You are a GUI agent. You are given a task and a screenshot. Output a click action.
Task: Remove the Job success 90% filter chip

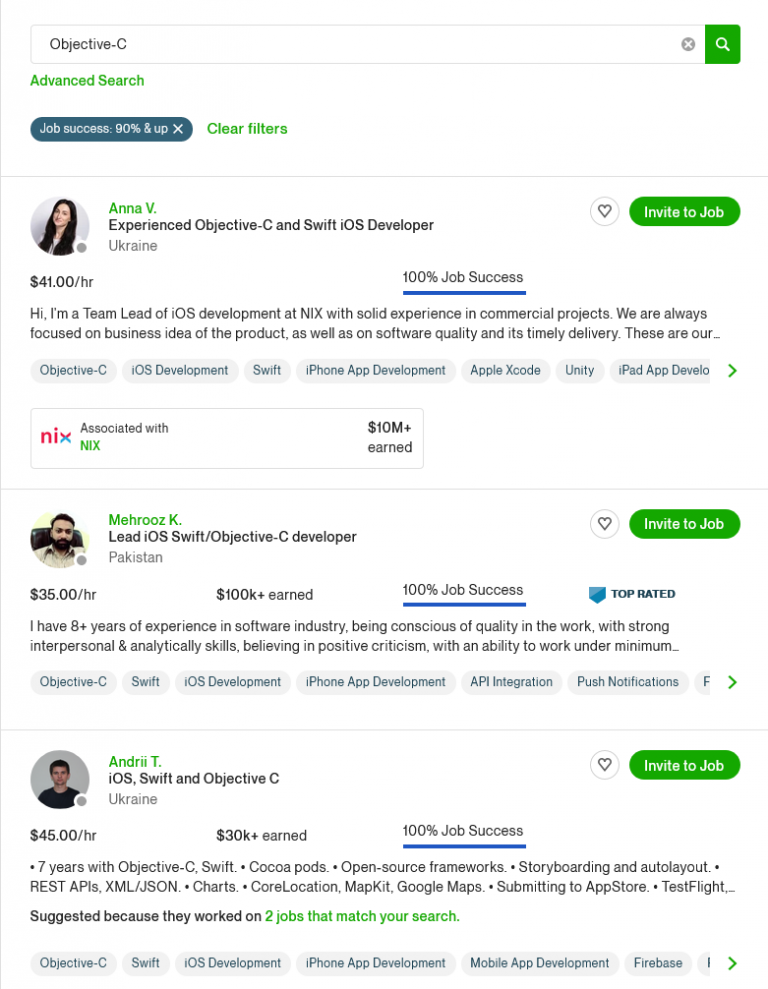pyautogui.click(x=178, y=129)
